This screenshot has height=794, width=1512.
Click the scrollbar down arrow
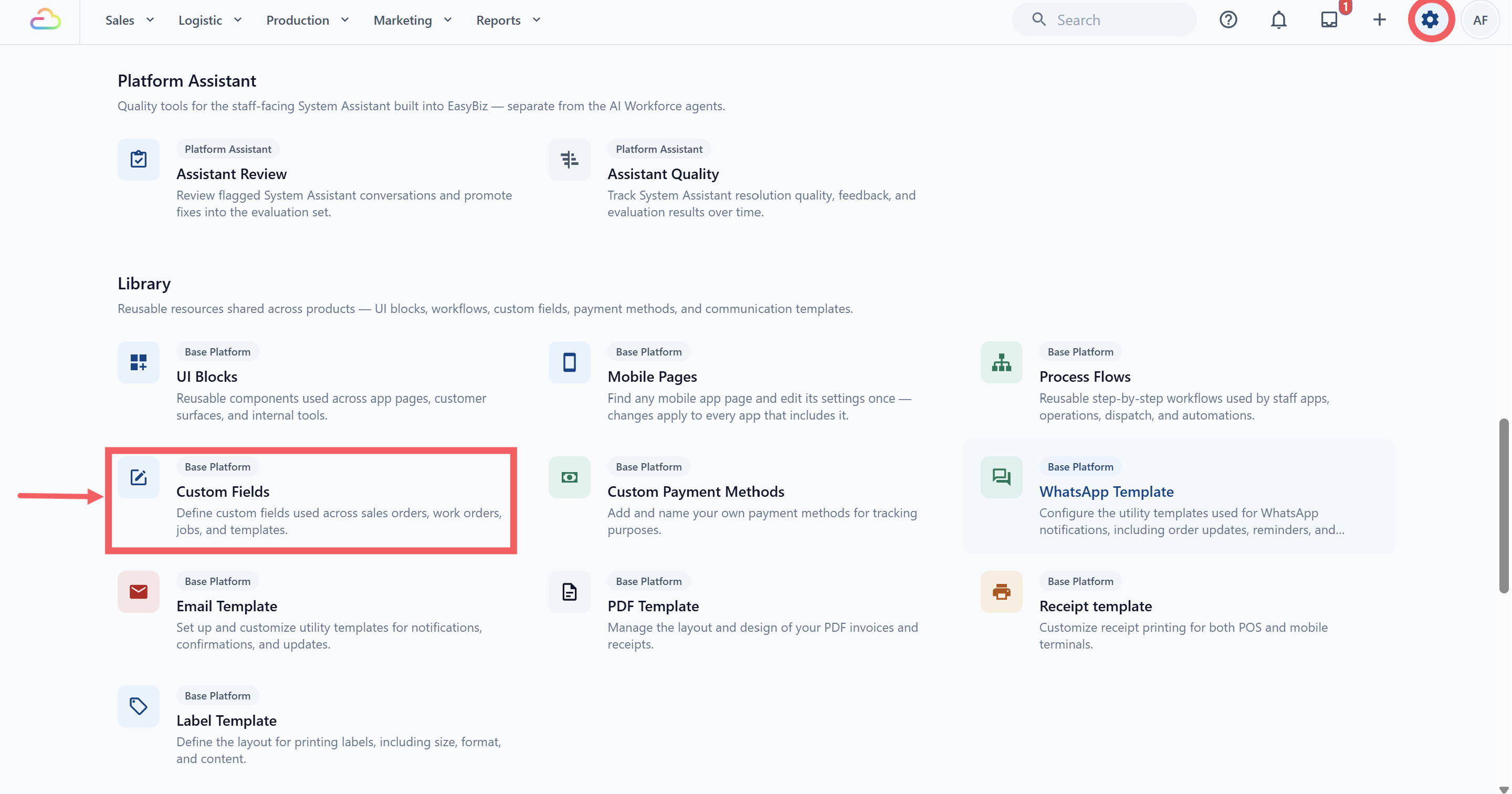1504,789
